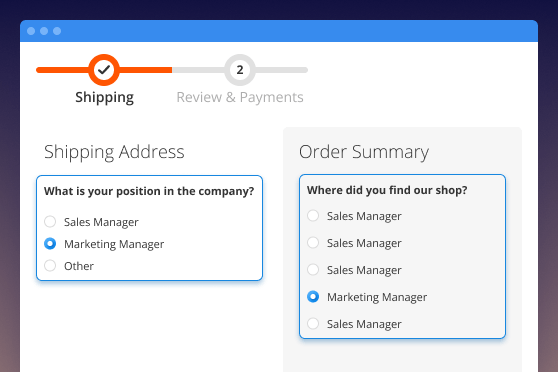Select last Sales Manager option under shop question
Image resolution: width=558 pixels, height=372 pixels.
tap(313, 324)
